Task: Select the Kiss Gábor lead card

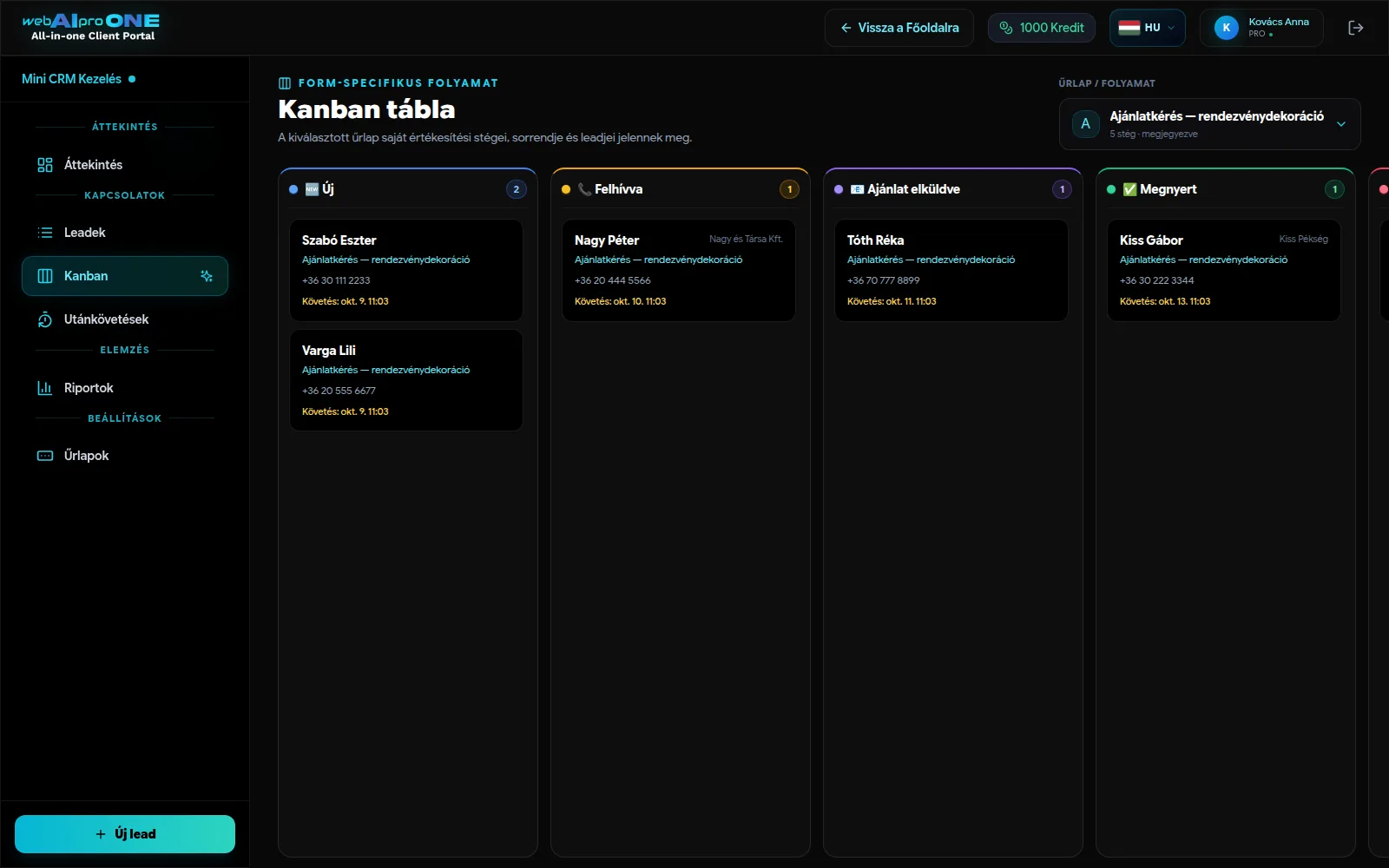Action: tap(1224, 270)
